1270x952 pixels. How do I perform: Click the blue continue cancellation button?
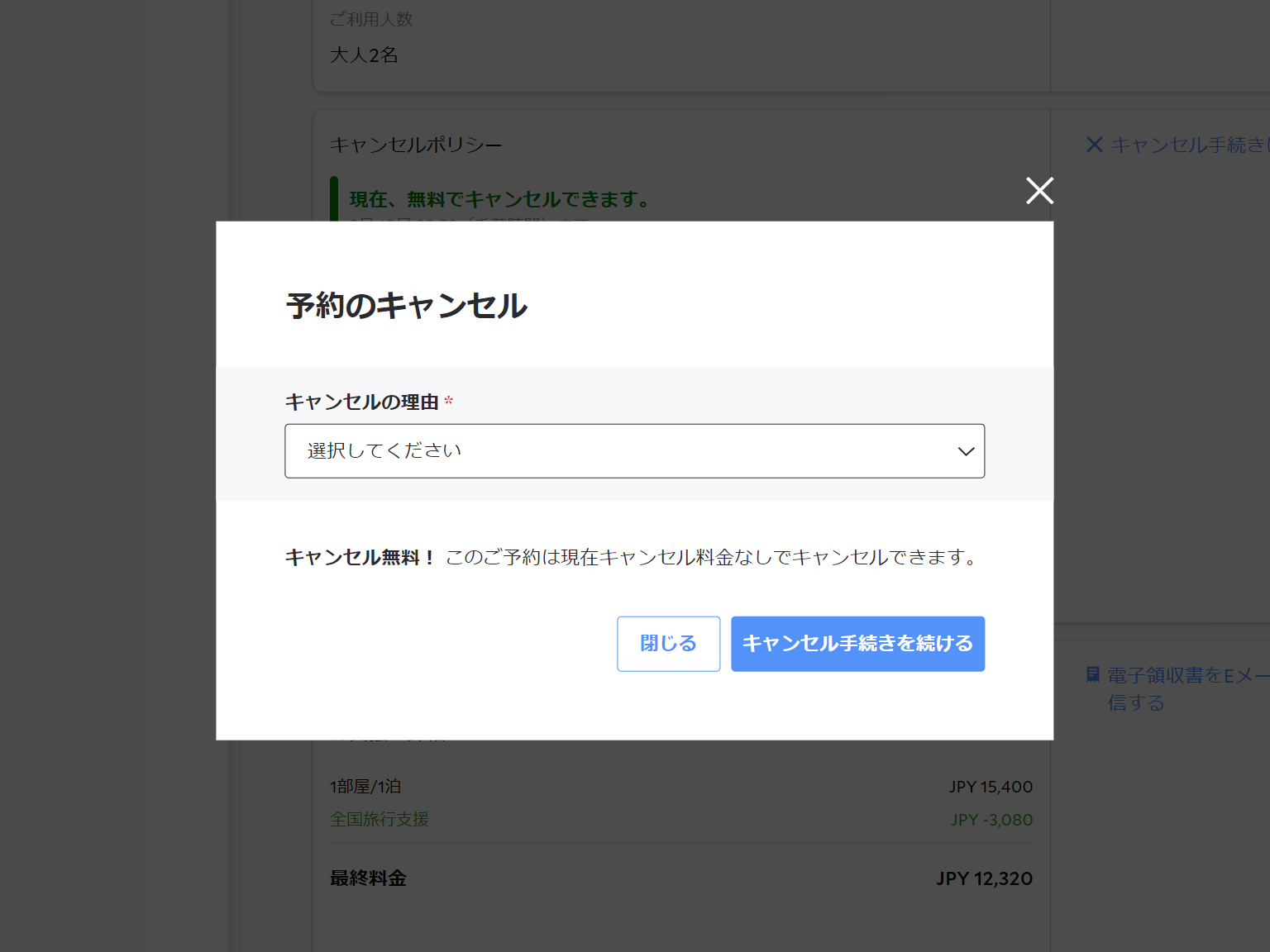(857, 644)
